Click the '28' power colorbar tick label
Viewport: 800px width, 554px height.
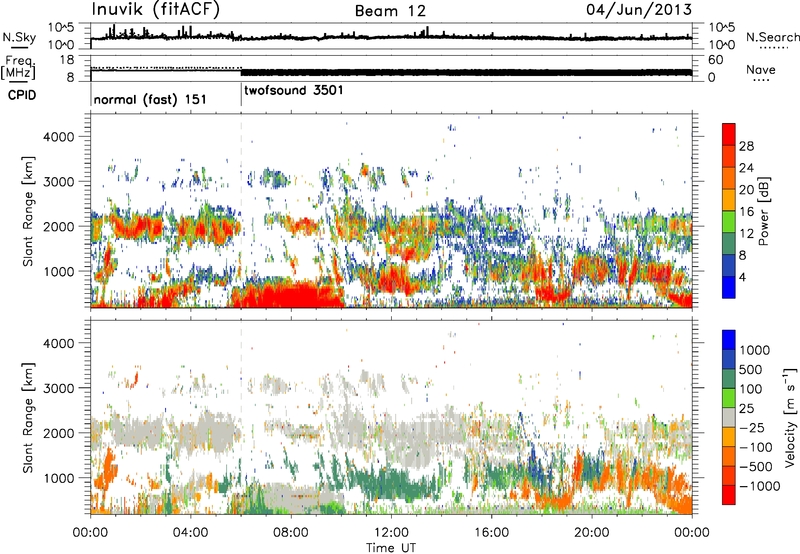tap(746, 146)
